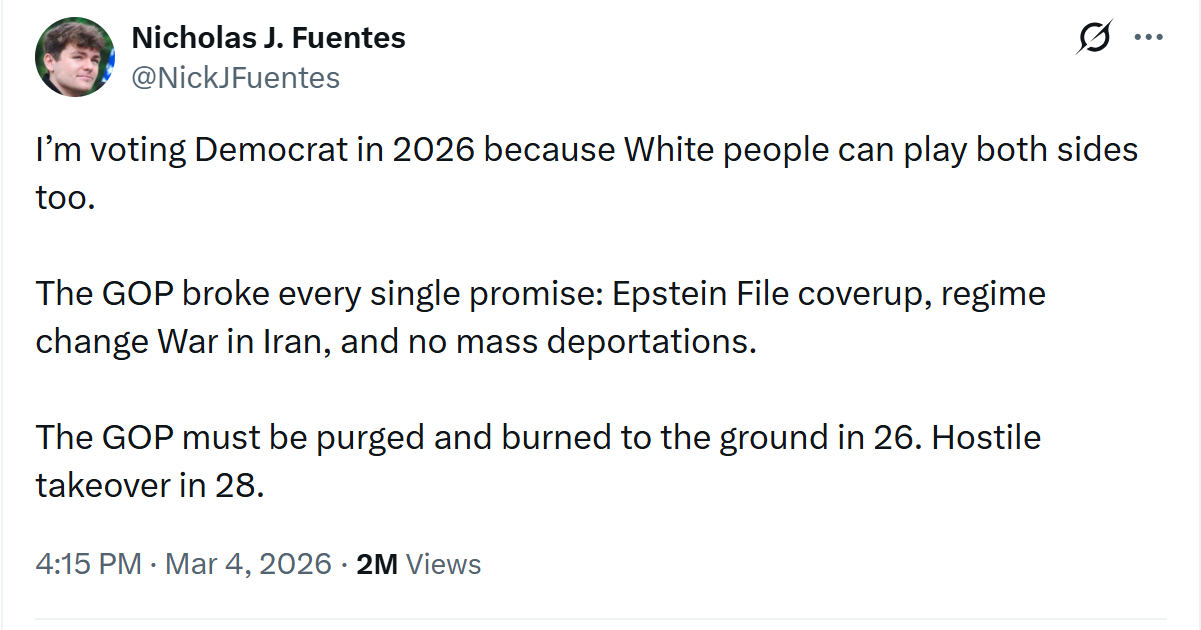Click the word too ending first paragraph

click(63, 198)
